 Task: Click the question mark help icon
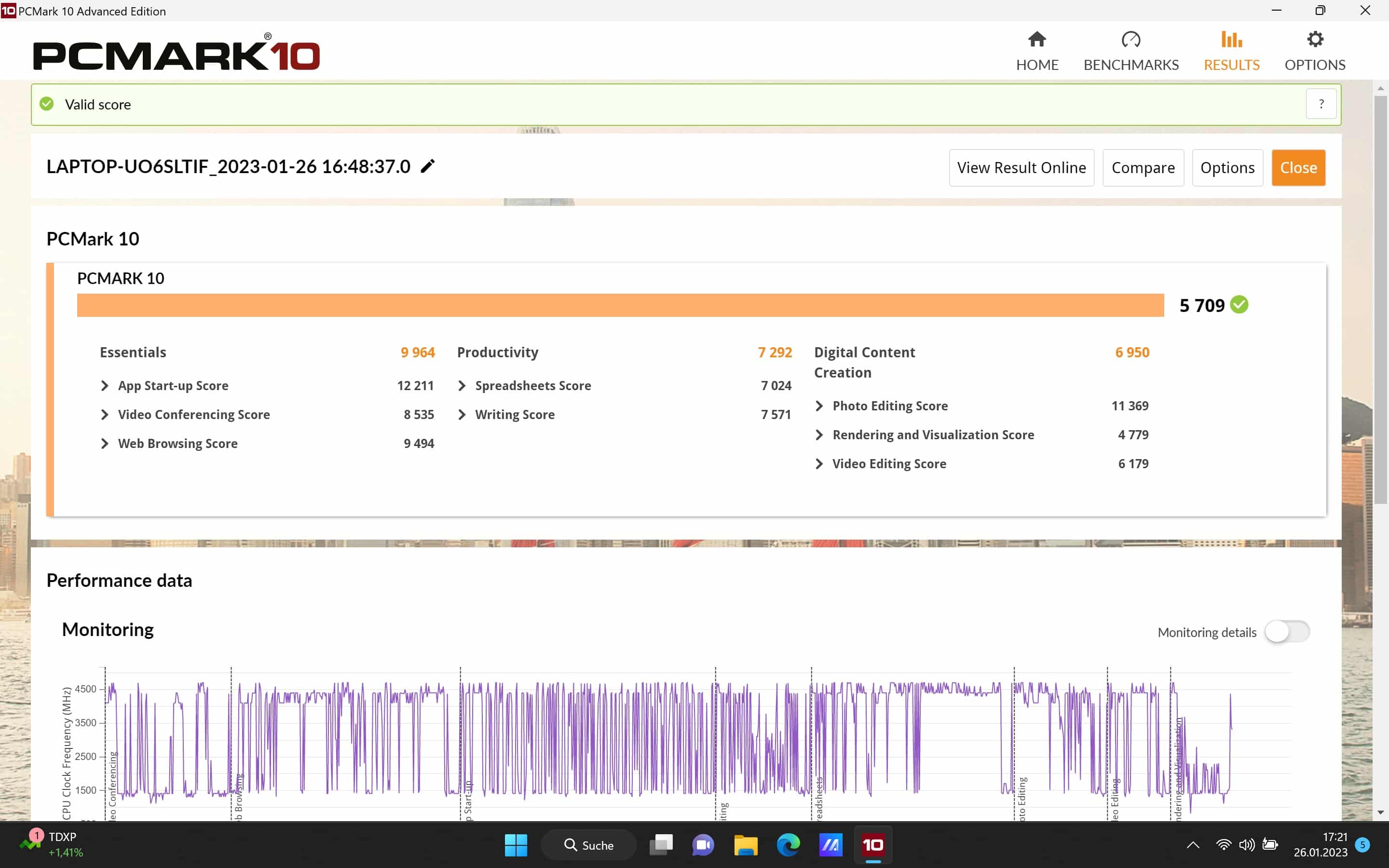click(1321, 105)
